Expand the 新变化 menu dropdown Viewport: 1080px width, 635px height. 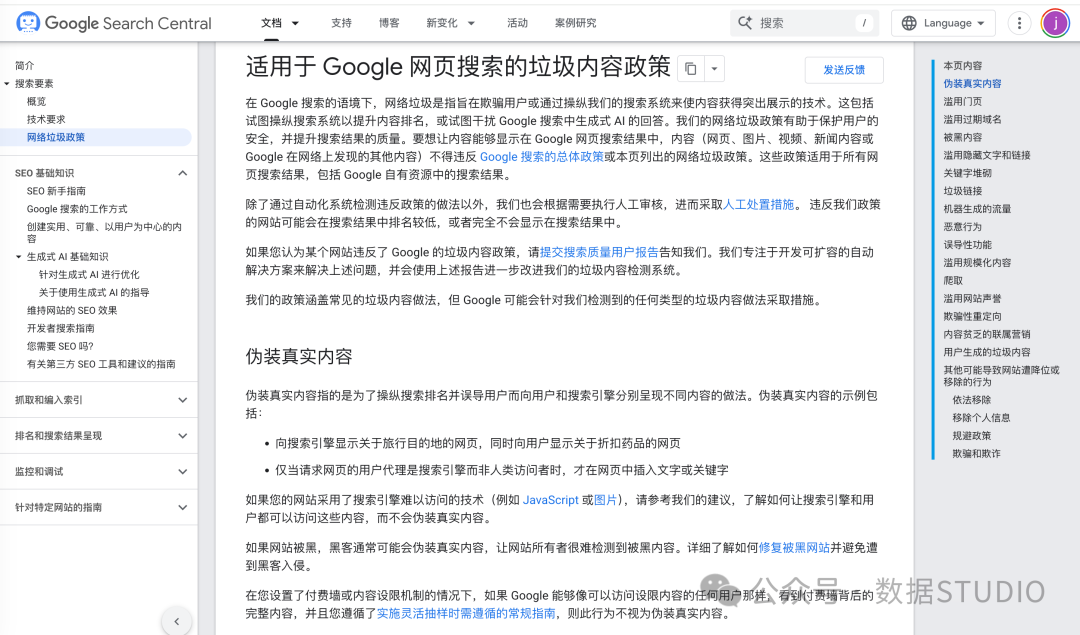[x=471, y=23]
